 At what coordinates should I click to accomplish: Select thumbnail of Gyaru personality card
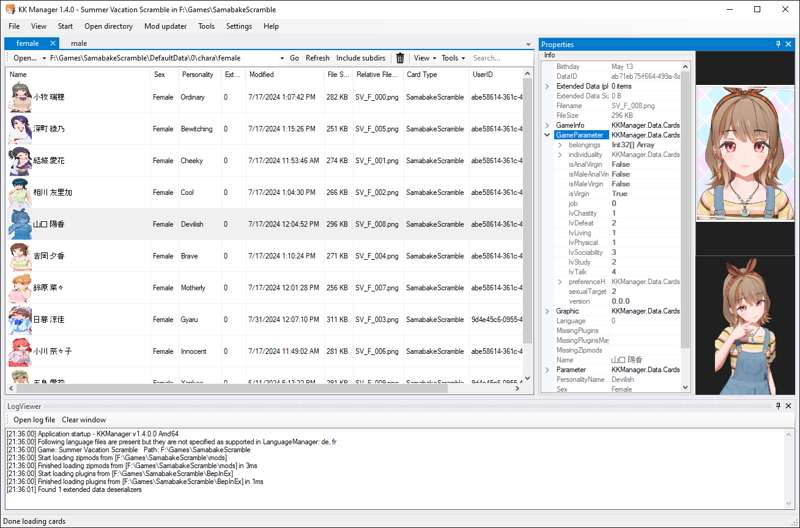tap(20, 319)
